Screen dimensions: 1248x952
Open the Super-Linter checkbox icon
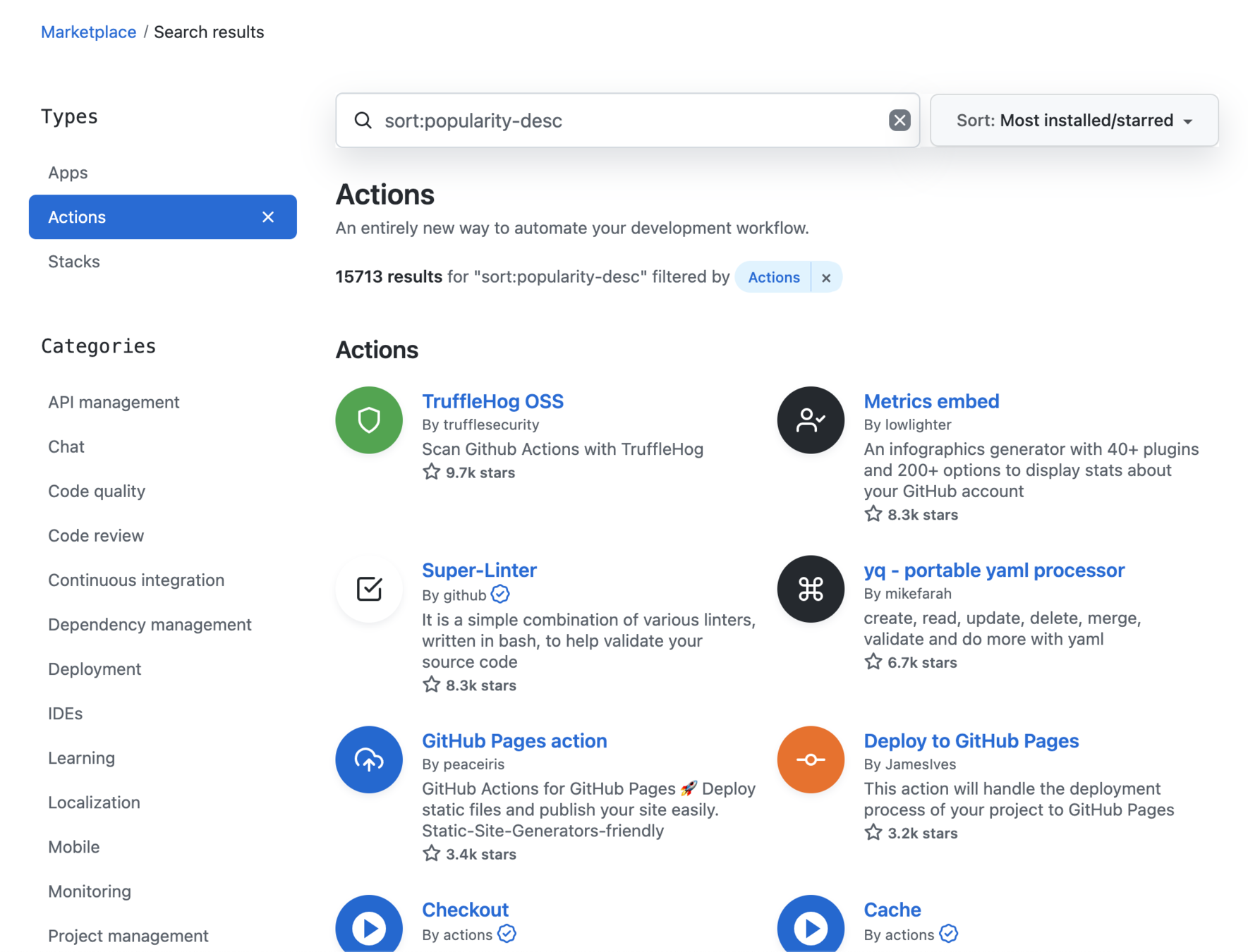(x=369, y=589)
